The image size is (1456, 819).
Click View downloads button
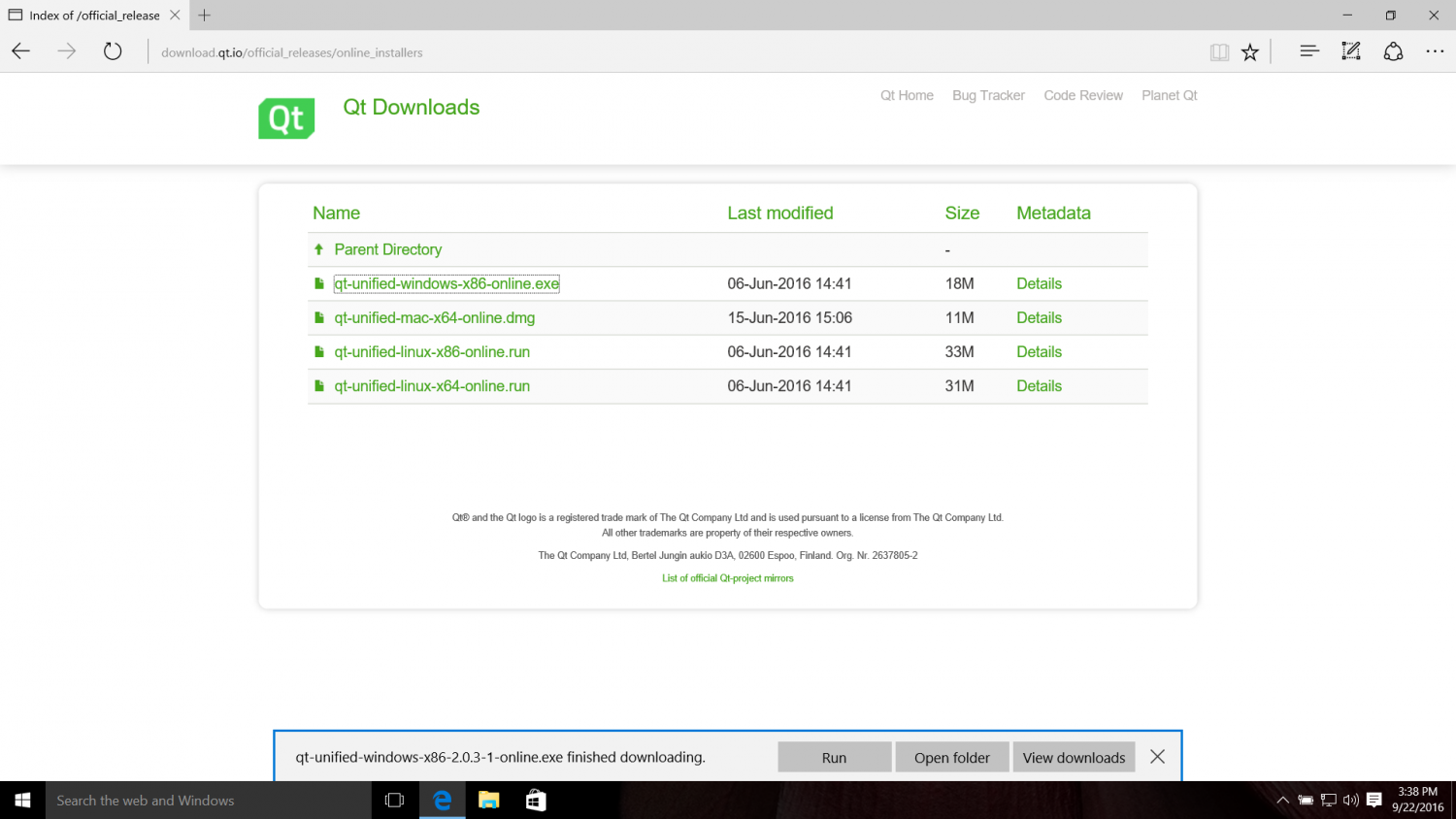[1074, 758]
